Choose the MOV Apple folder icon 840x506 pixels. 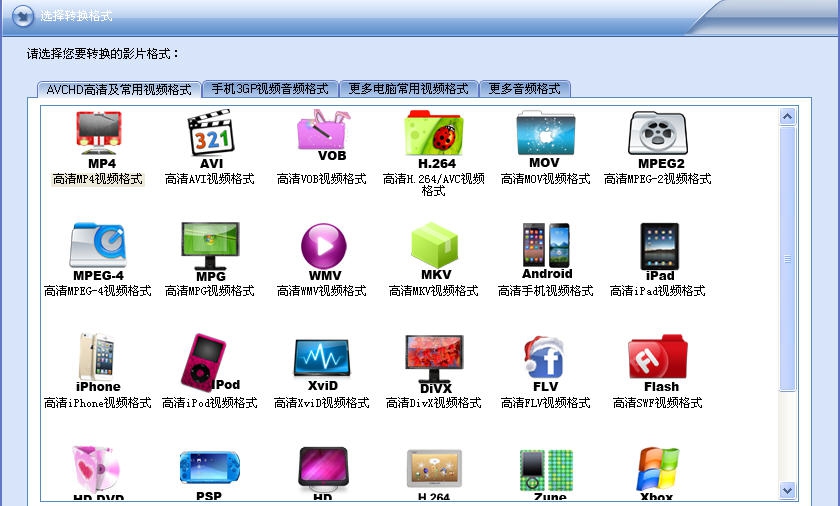[x=545, y=139]
